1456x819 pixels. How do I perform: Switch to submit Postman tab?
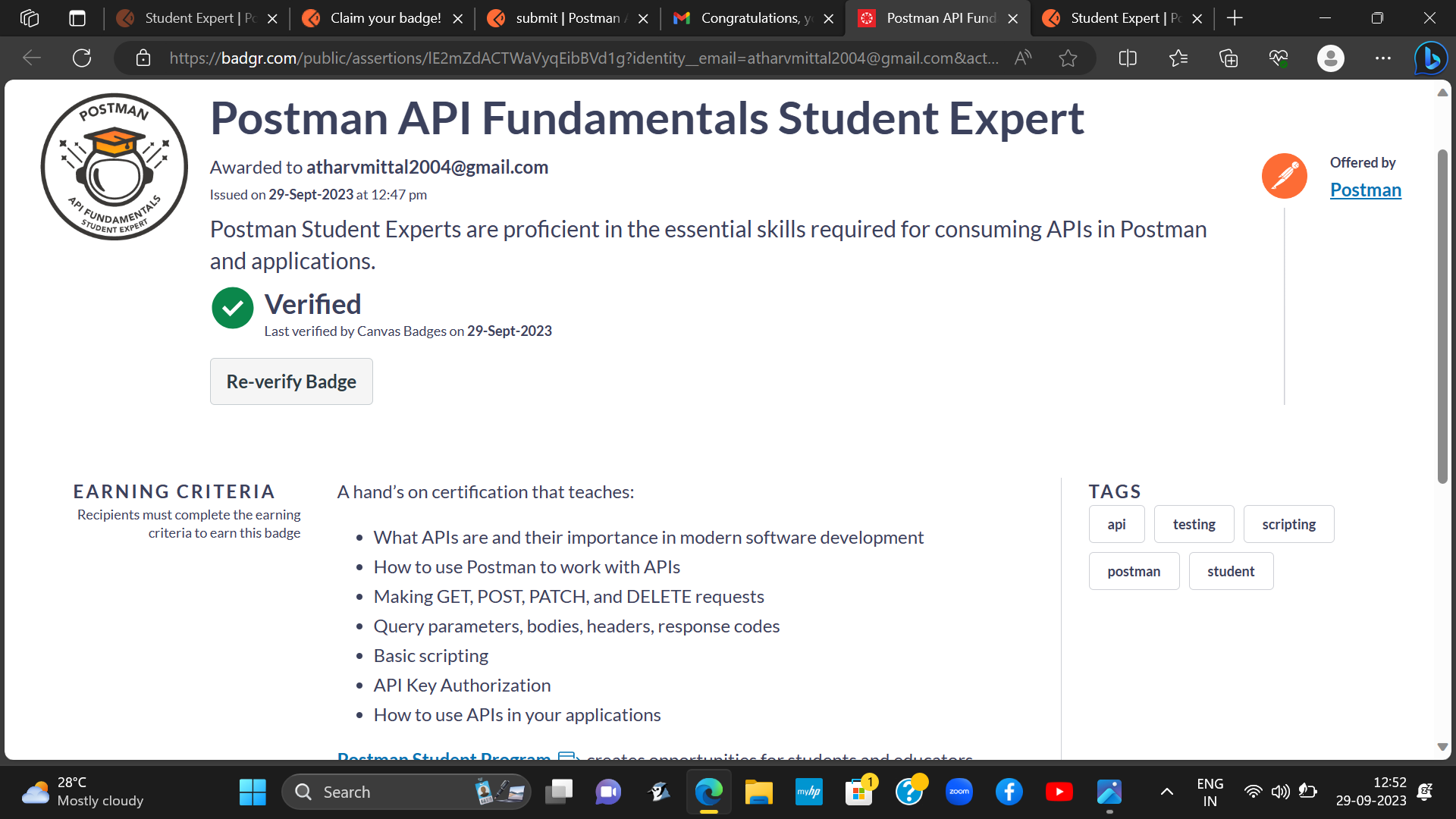tap(567, 18)
